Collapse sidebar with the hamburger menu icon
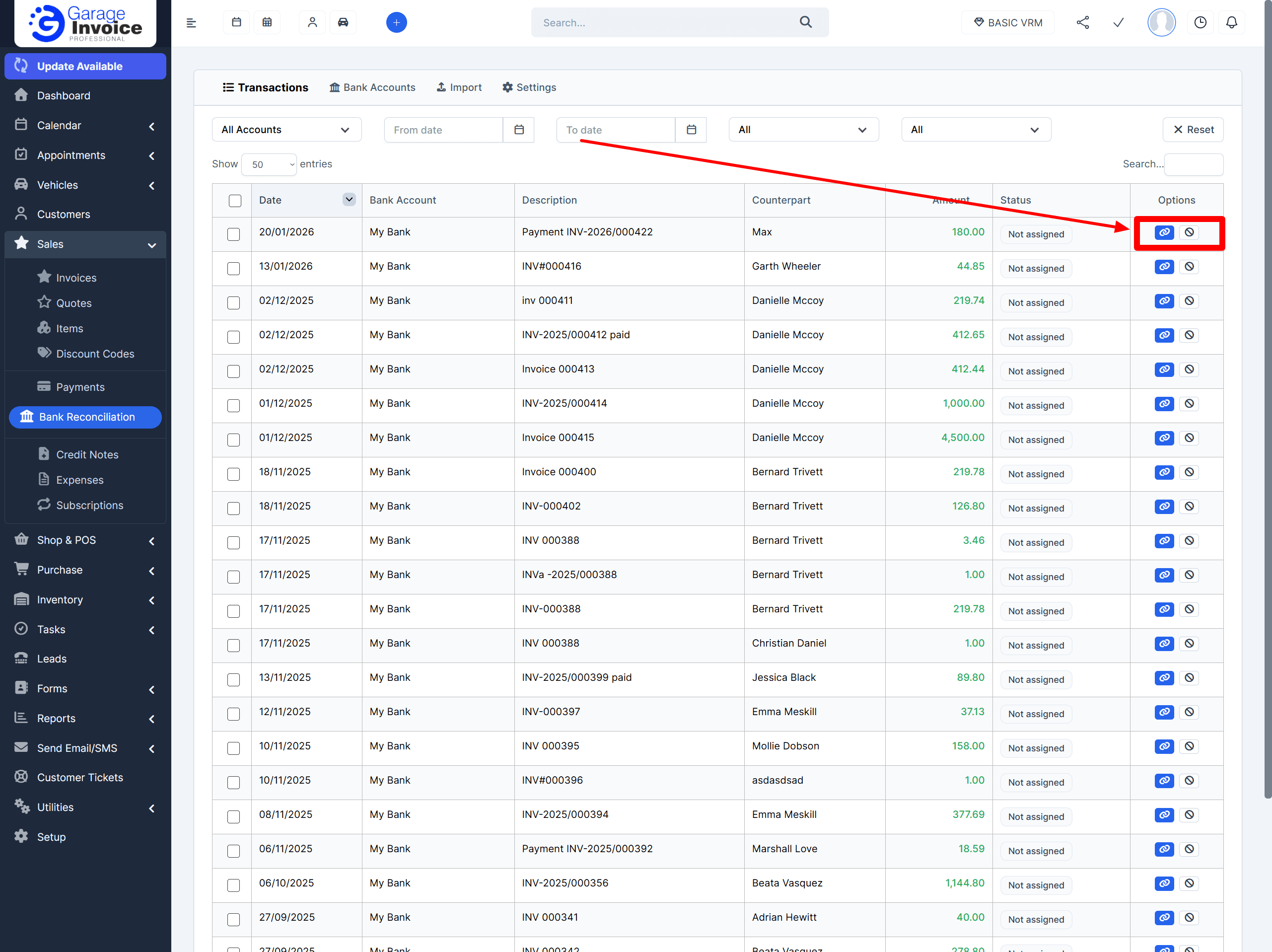This screenshot has width=1272, height=952. [x=192, y=23]
